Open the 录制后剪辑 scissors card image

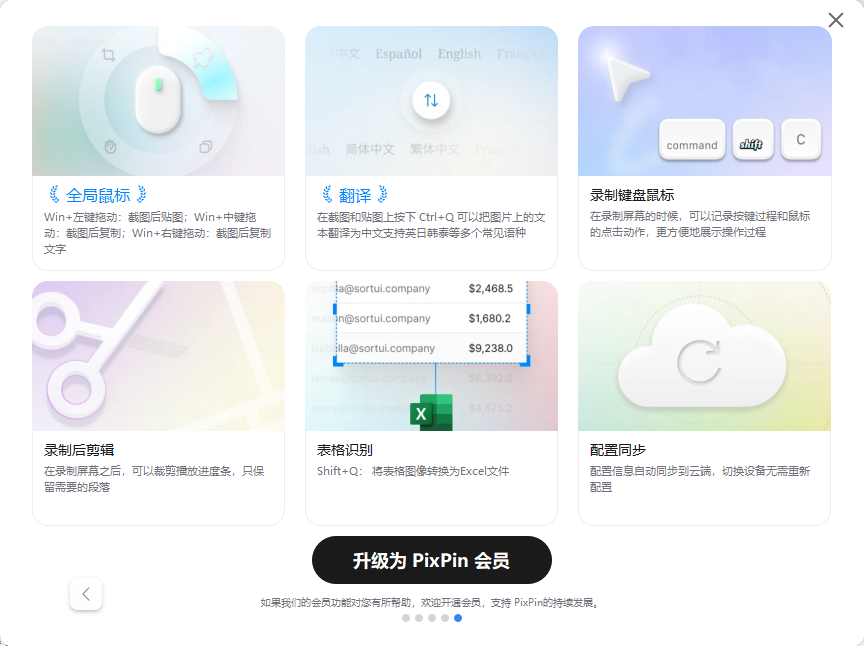pyautogui.click(x=159, y=356)
